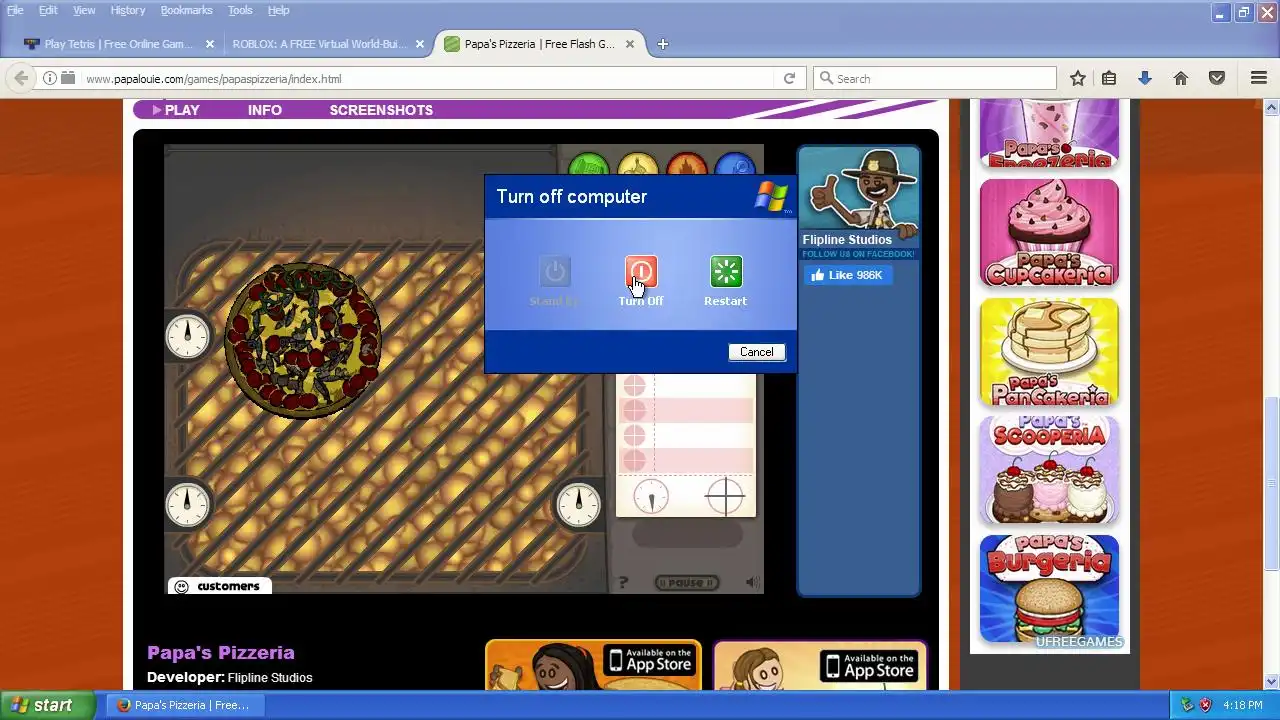1280x720 pixels.
Task: Open the green Order Station button
Action: 589,166
